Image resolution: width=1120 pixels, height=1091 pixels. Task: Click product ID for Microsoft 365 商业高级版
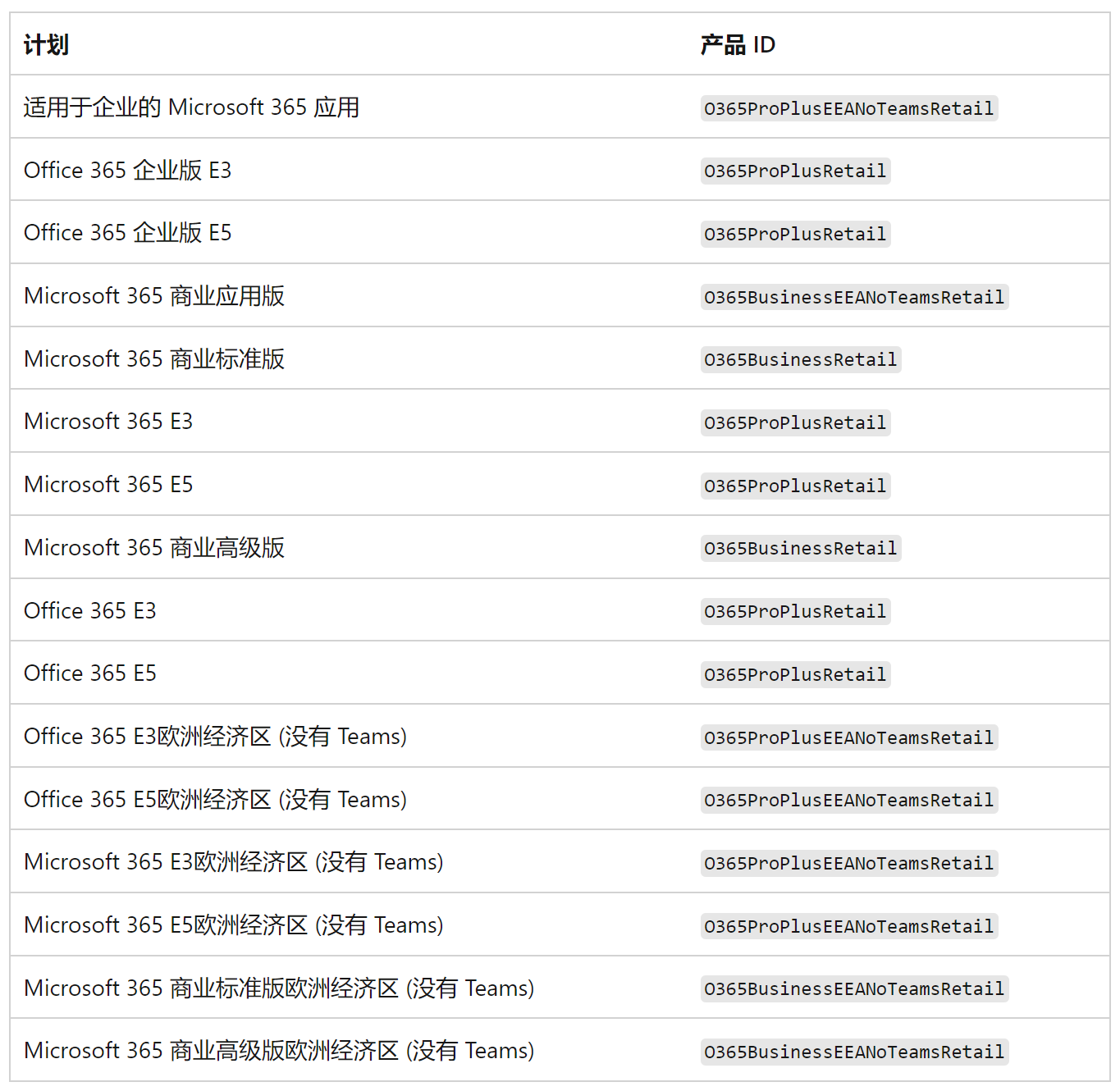(801, 548)
